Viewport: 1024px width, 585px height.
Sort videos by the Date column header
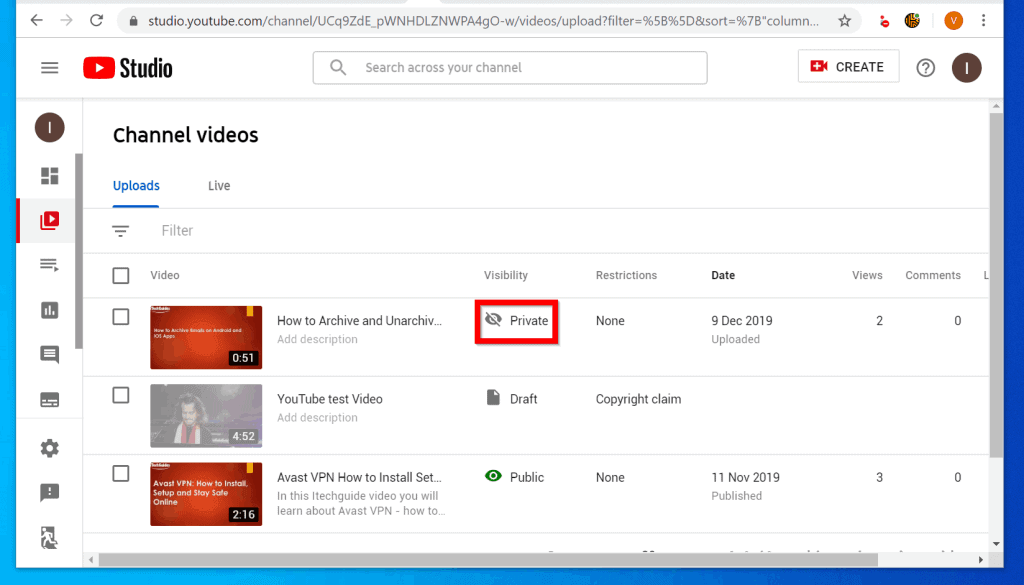(x=723, y=275)
